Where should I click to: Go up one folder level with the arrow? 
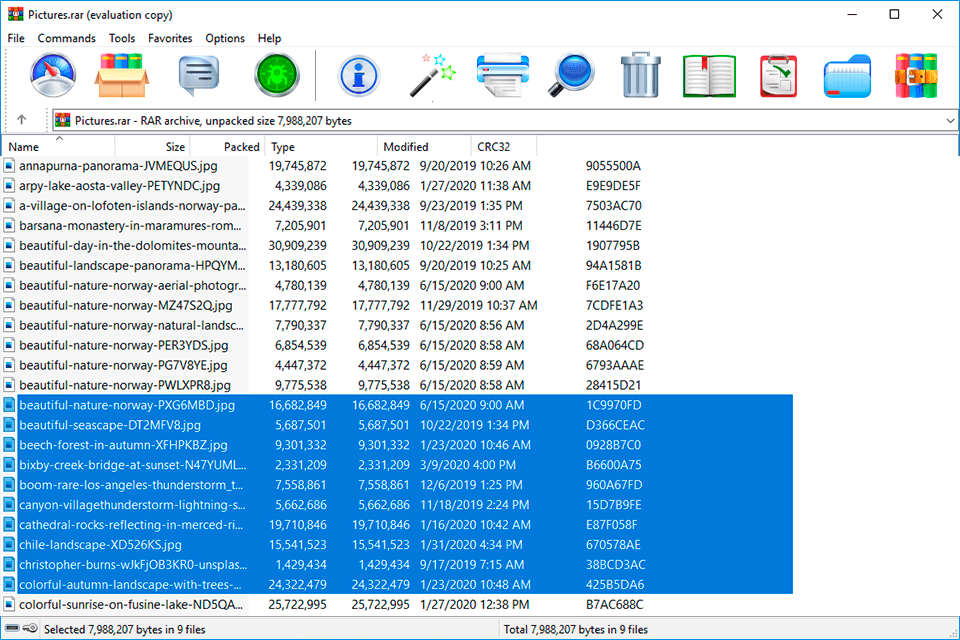point(21,119)
